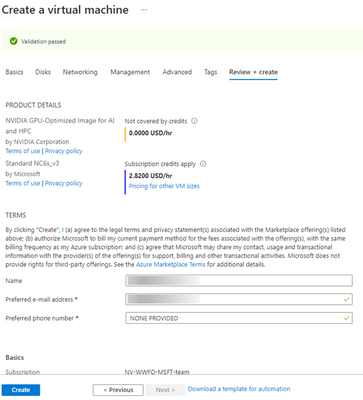Image resolution: width=363 pixels, height=400 pixels.
Task: Click info icon beside Not covered by credits
Action: [x=194, y=121]
